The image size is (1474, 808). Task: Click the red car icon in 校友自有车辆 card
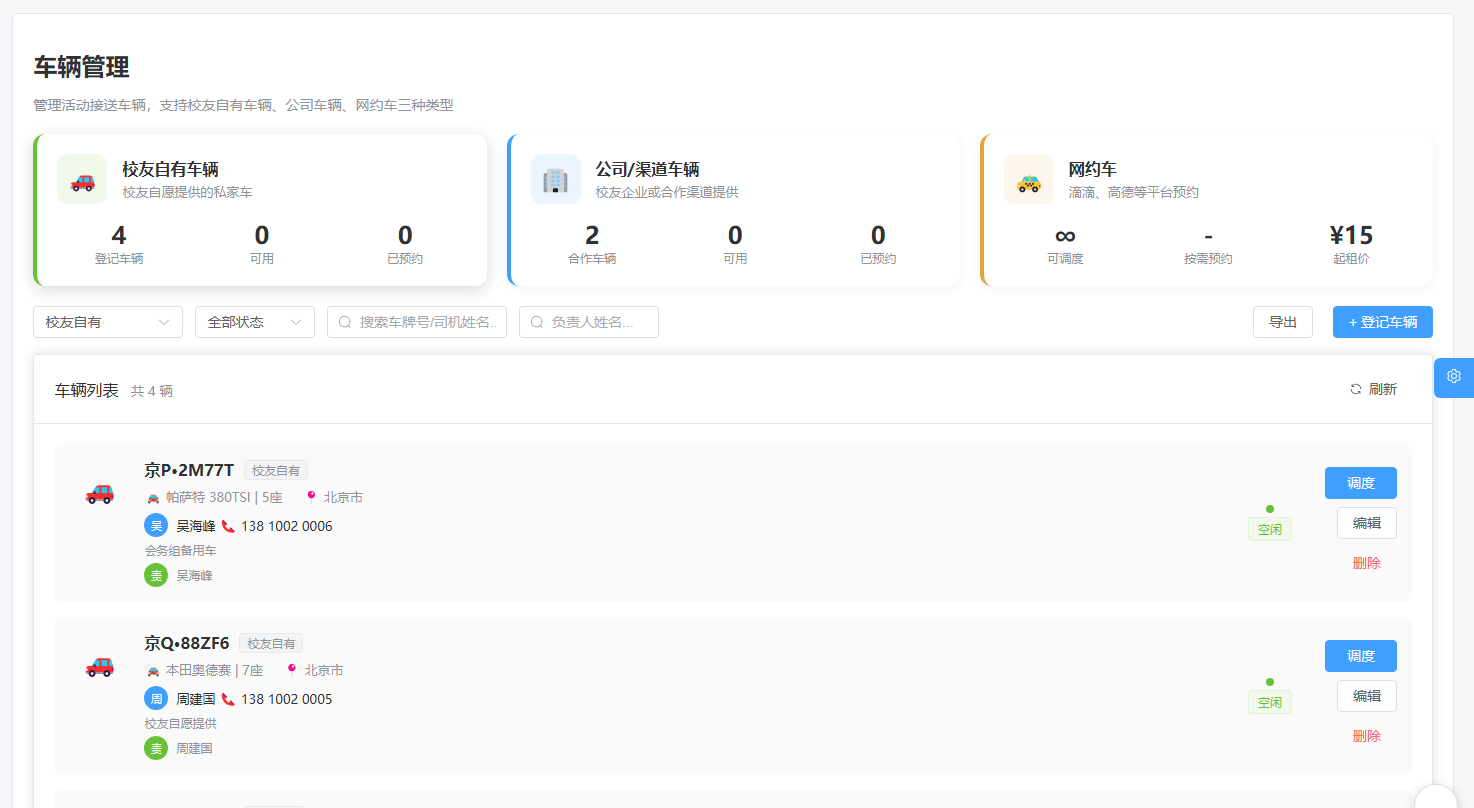coord(82,180)
